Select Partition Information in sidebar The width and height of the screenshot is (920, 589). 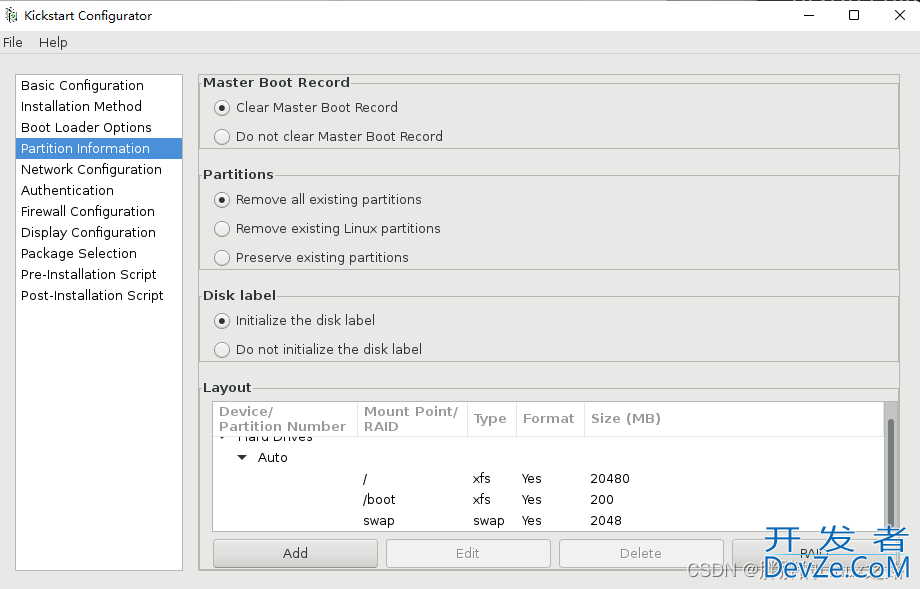click(x=99, y=148)
